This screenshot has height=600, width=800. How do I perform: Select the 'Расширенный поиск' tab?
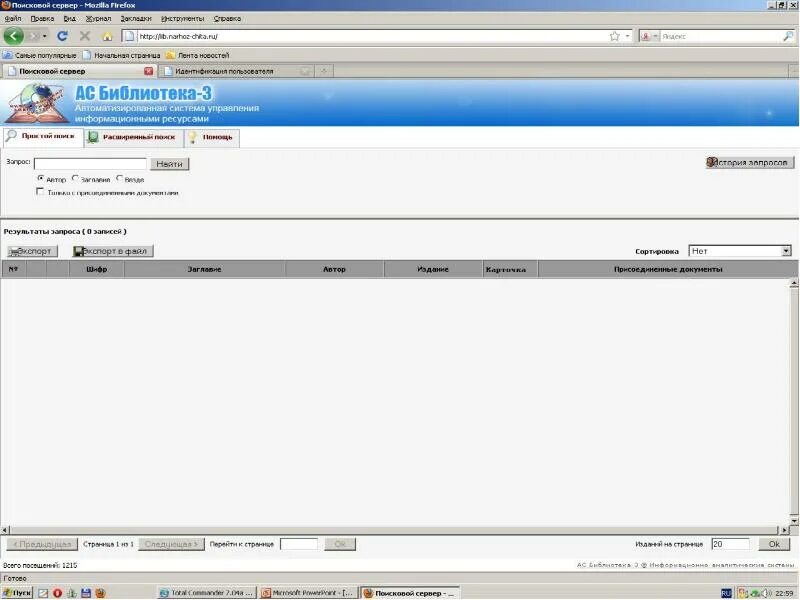134,137
